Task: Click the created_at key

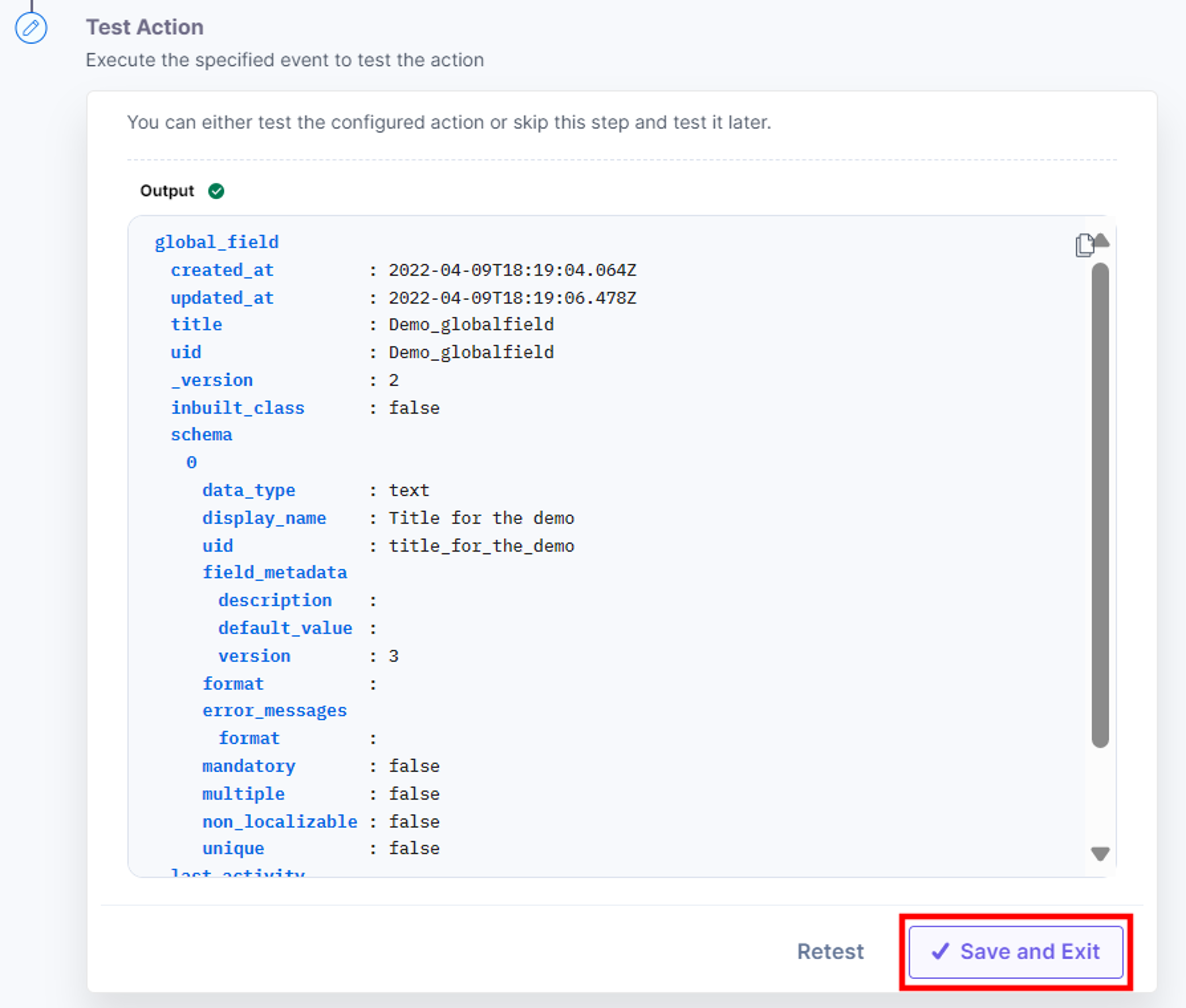Action: [222, 270]
